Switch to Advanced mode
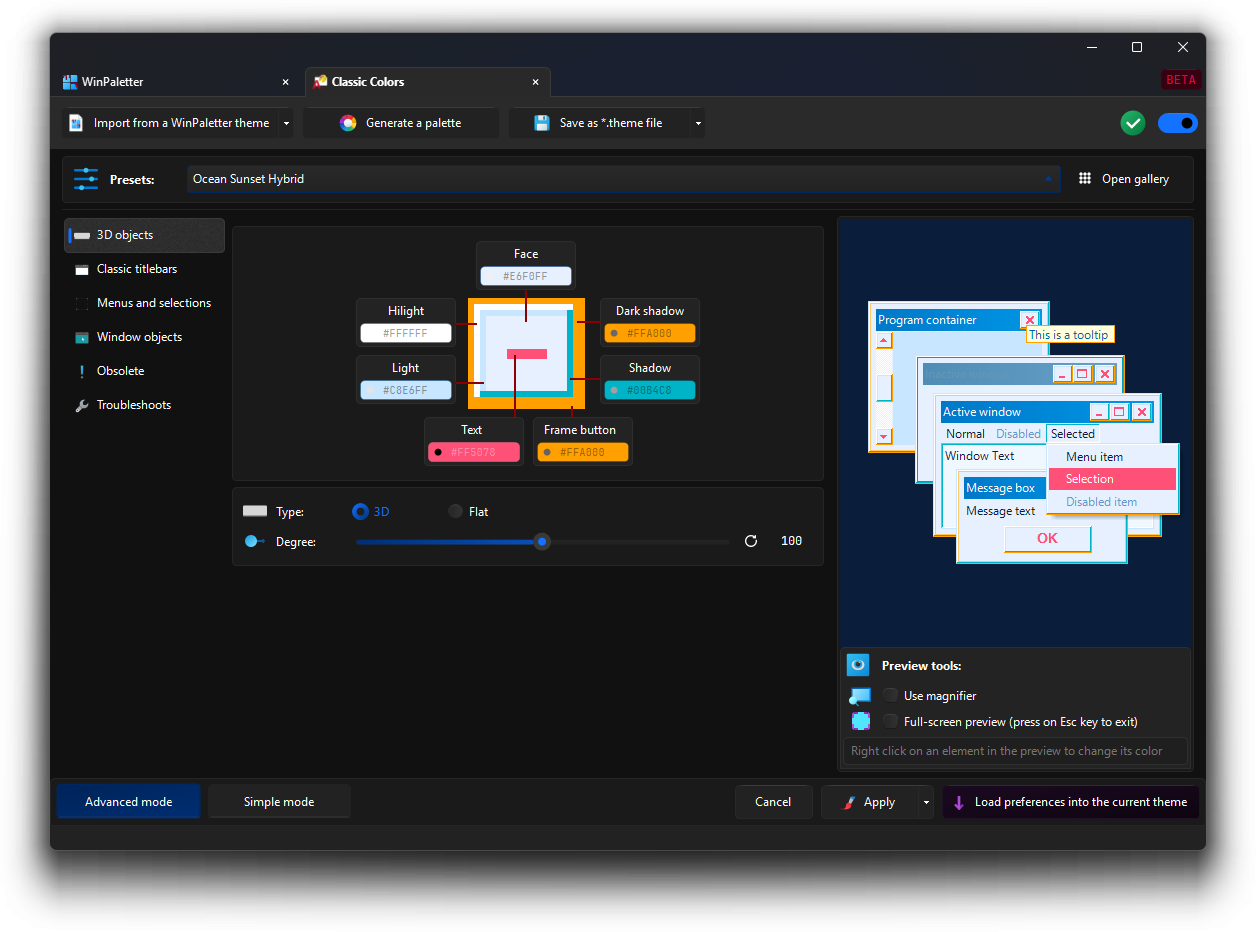The height and width of the screenshot is (932, 1256). (x=129, y=802)
